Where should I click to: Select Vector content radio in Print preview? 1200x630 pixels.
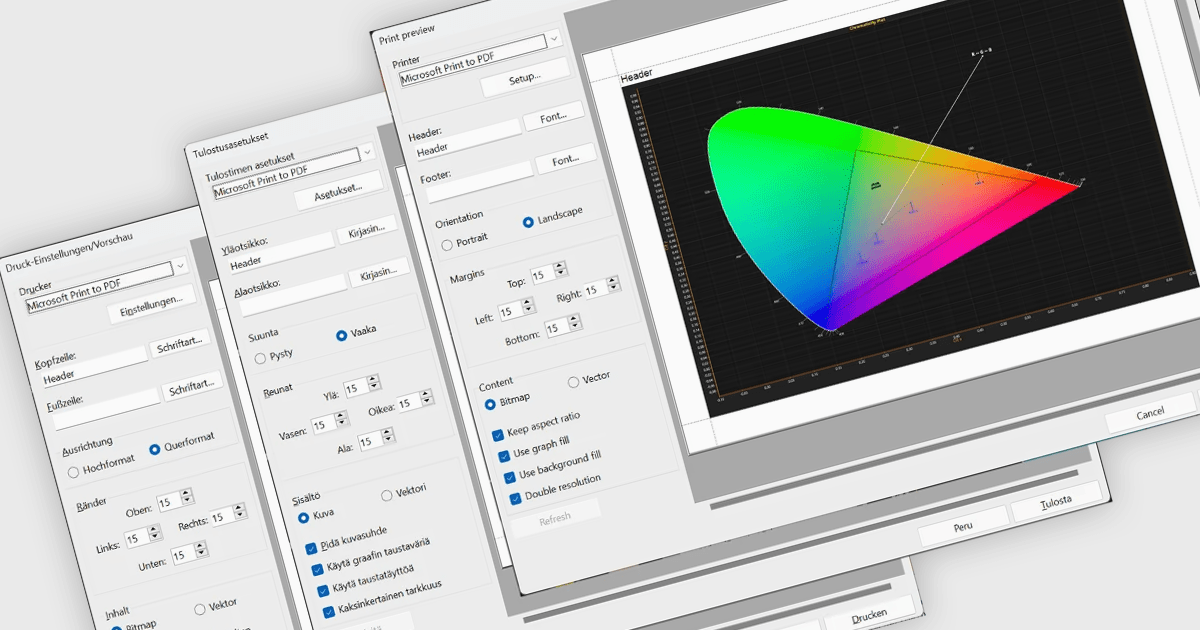tap(574, 381)
